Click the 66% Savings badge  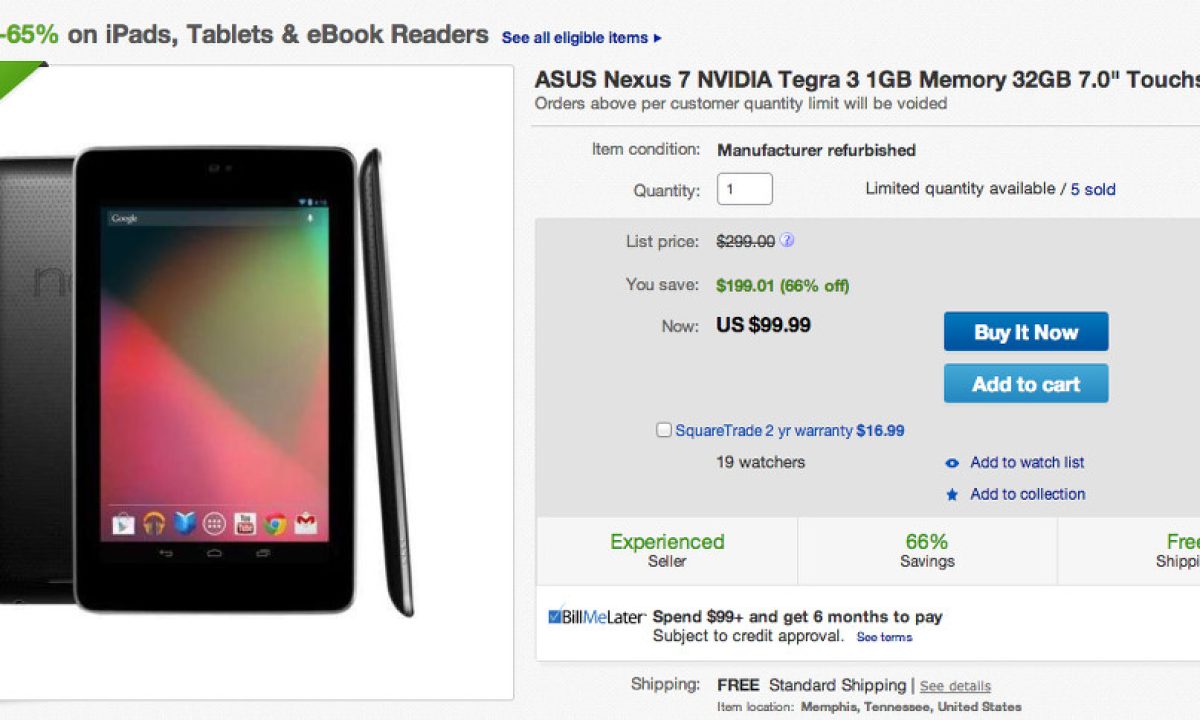[x=927, y=550]
